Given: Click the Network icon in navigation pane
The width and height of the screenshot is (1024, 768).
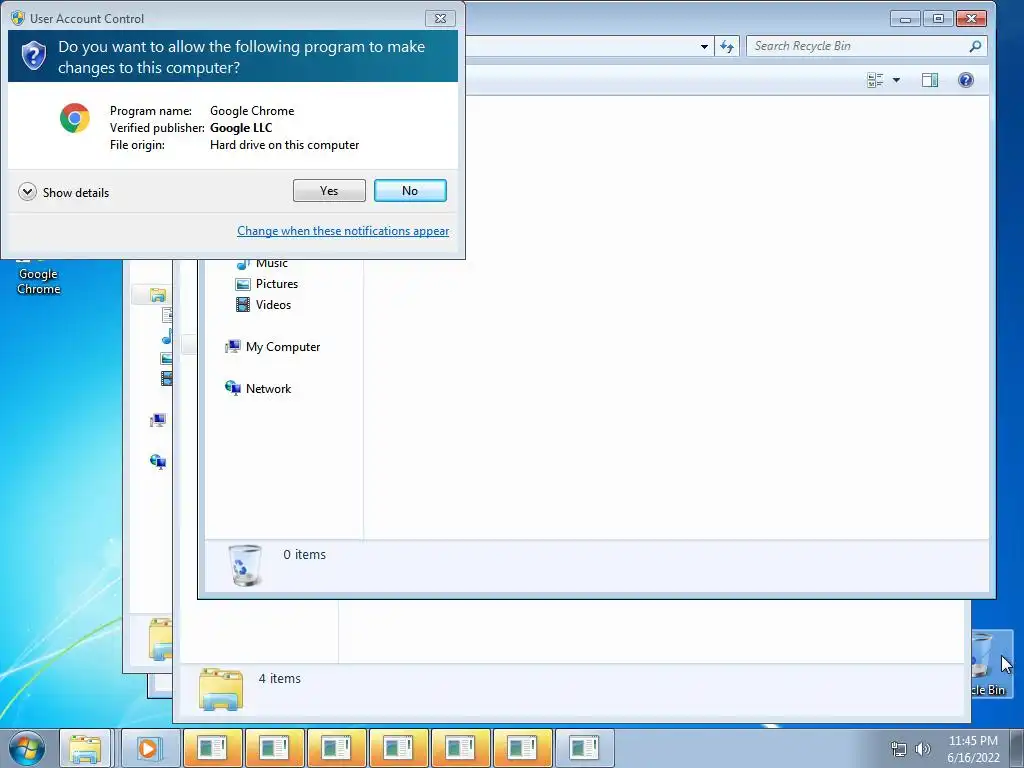Looking at the screenshot, I should 232,389.
